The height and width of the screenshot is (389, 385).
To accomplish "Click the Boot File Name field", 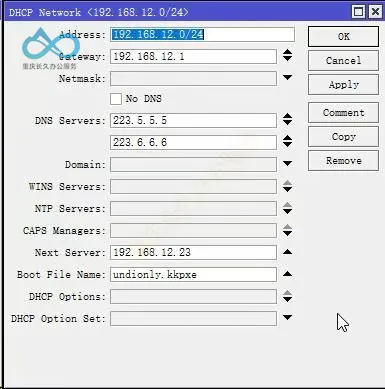I will (x=193, y=274).
